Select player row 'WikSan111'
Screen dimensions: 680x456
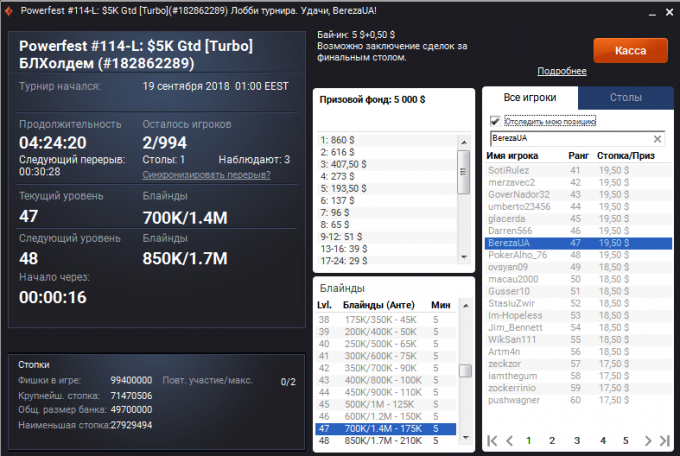click(578, 340)
